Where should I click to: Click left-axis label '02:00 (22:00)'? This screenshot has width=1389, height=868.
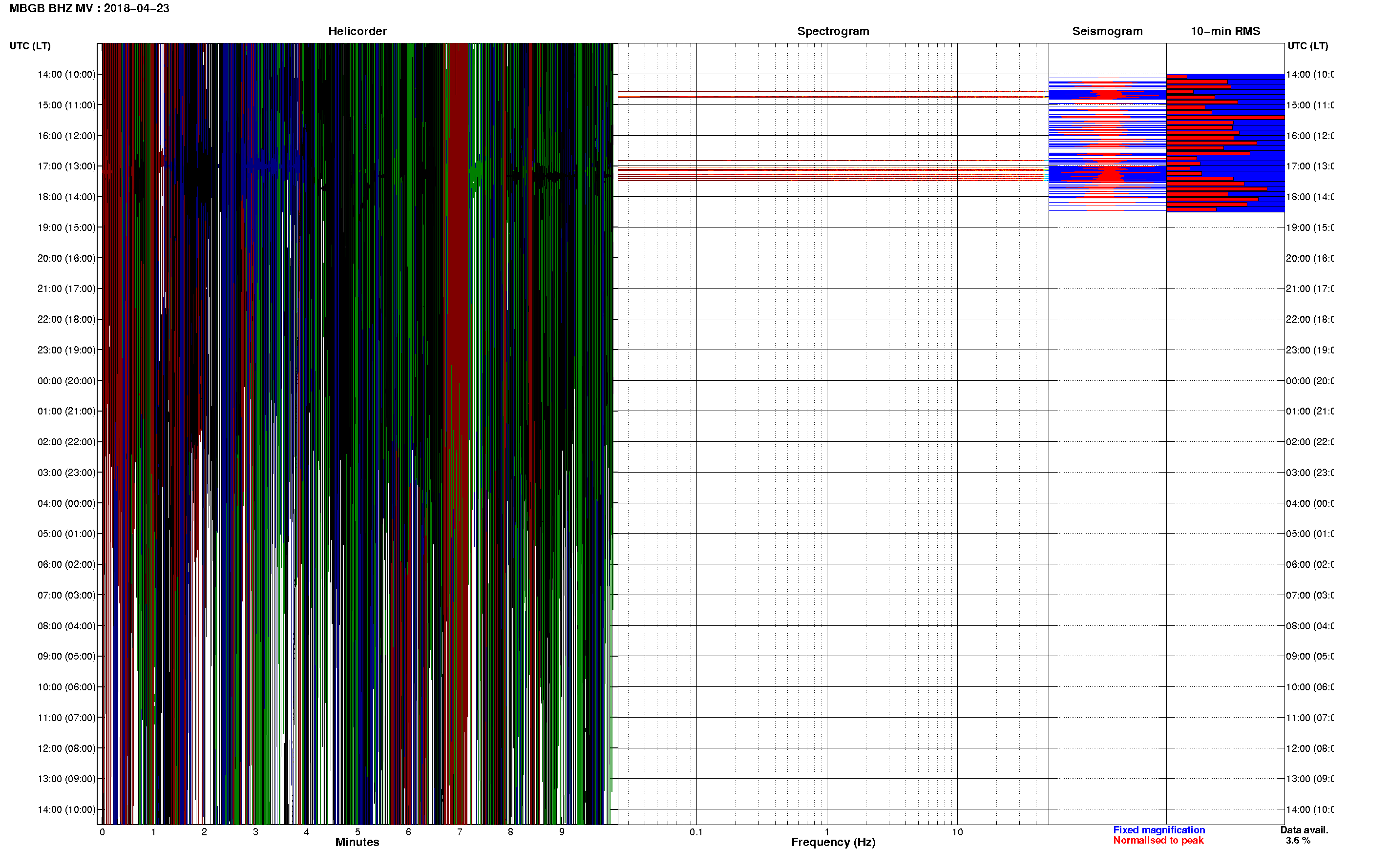pyautogui.click(x=66, y=441)
